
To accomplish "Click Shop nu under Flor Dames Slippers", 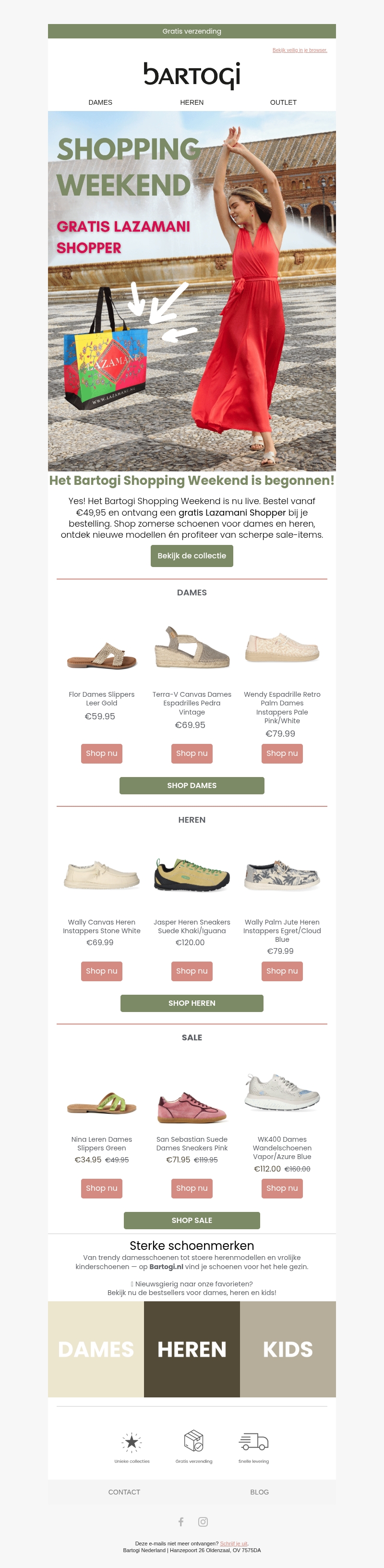I will (101, 753).
